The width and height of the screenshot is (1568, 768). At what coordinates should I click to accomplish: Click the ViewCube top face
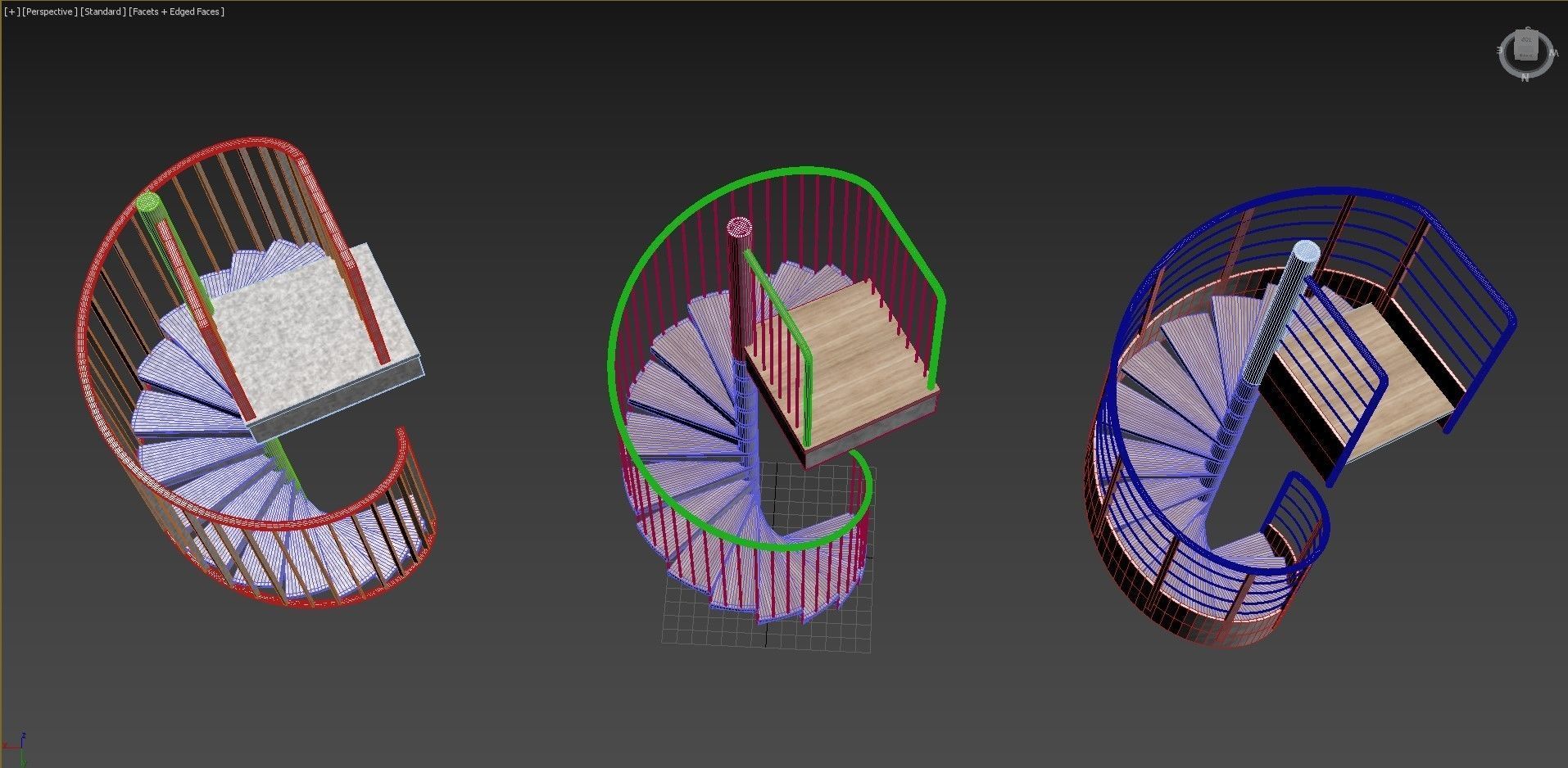click(x=1526, y=38)
